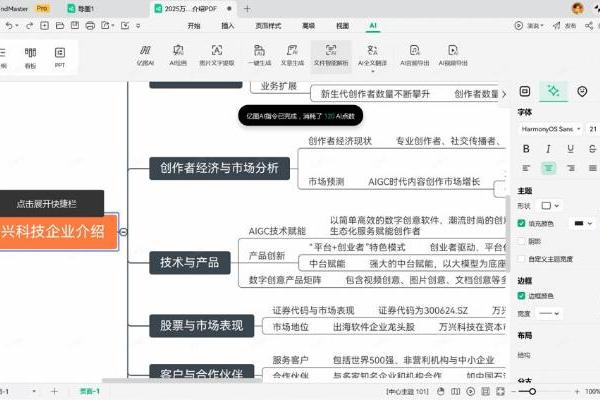Click the undo arrow icon
This screenshot has width=600, height=400.
coord(9,26)
